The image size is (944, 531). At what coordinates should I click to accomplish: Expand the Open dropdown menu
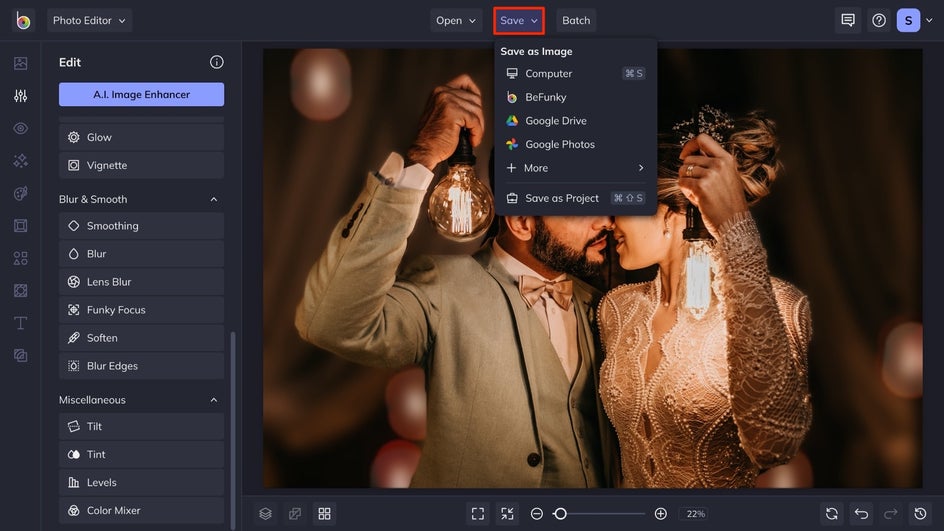tap(456, 20)
